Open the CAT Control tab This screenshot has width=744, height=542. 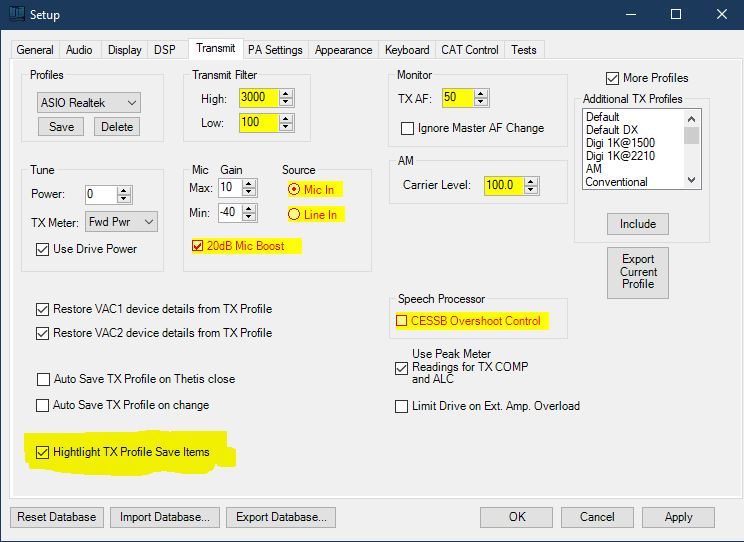(x=468, y=50)
